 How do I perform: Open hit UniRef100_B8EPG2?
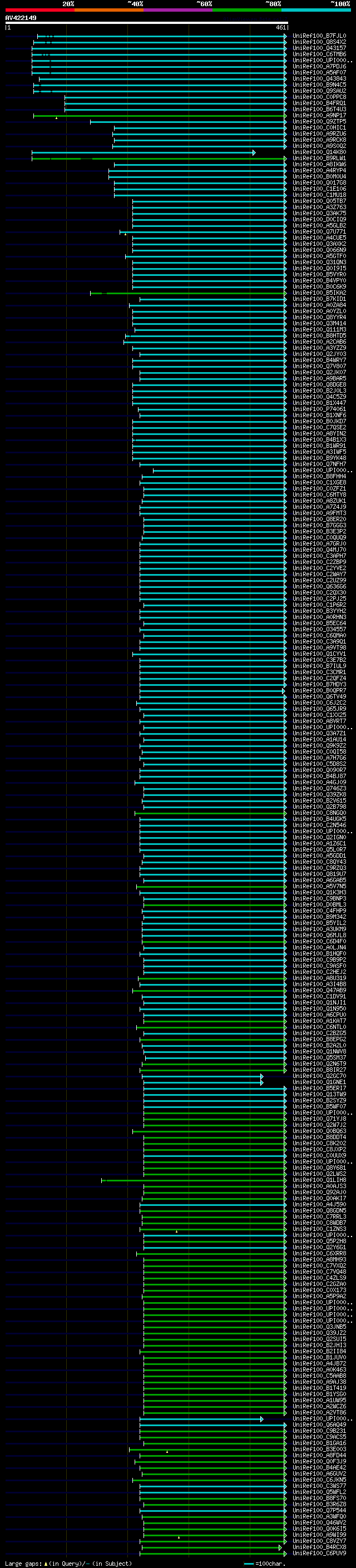click(319, 1039)
